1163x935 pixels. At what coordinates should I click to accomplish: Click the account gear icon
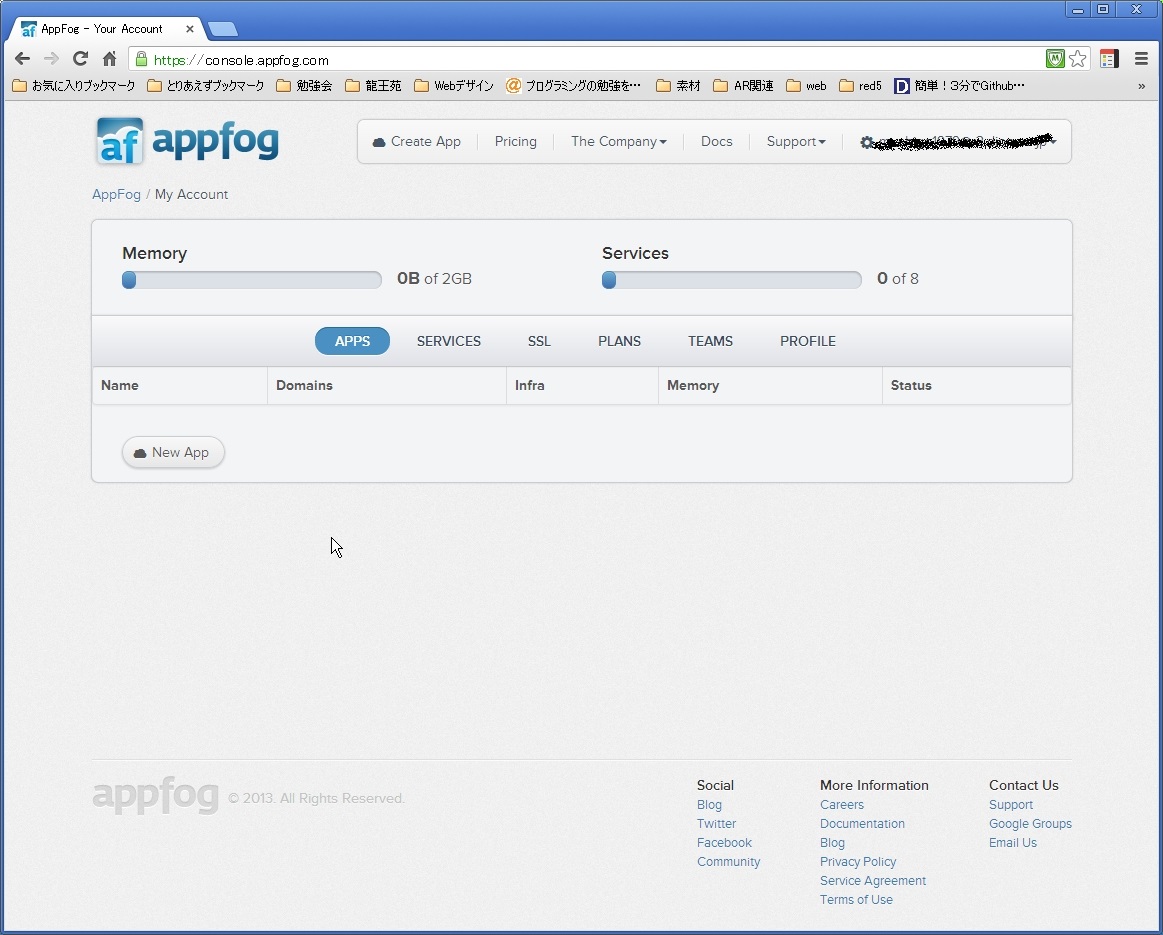866,142
